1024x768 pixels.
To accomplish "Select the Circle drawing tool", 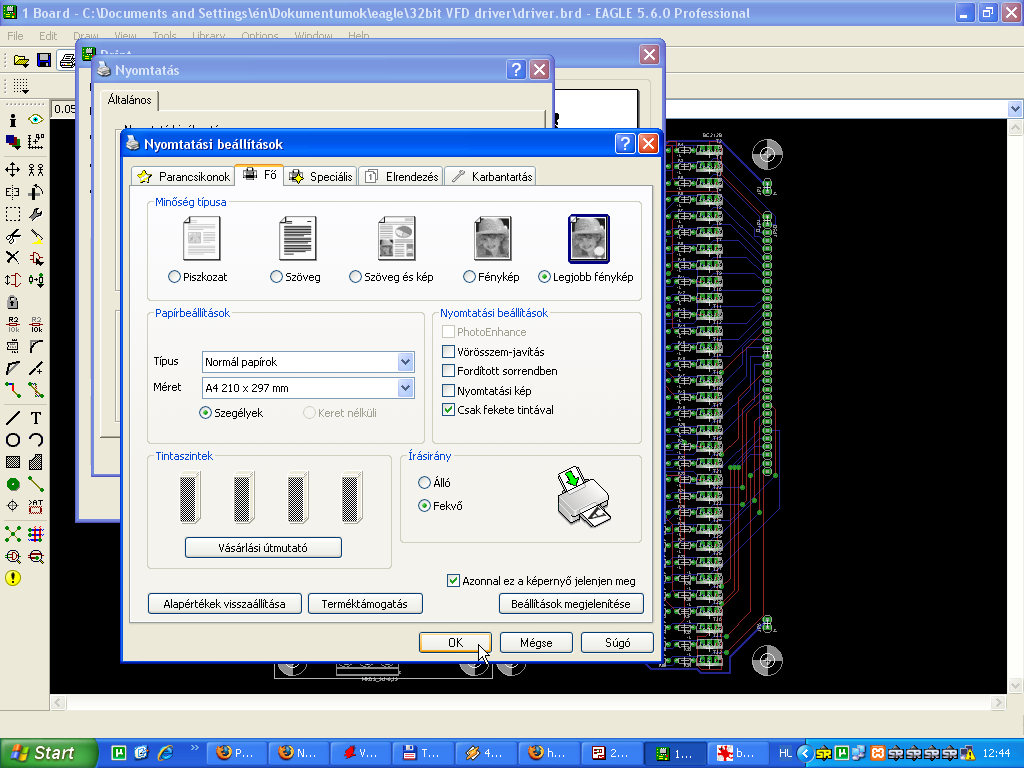I will (12, 440).
